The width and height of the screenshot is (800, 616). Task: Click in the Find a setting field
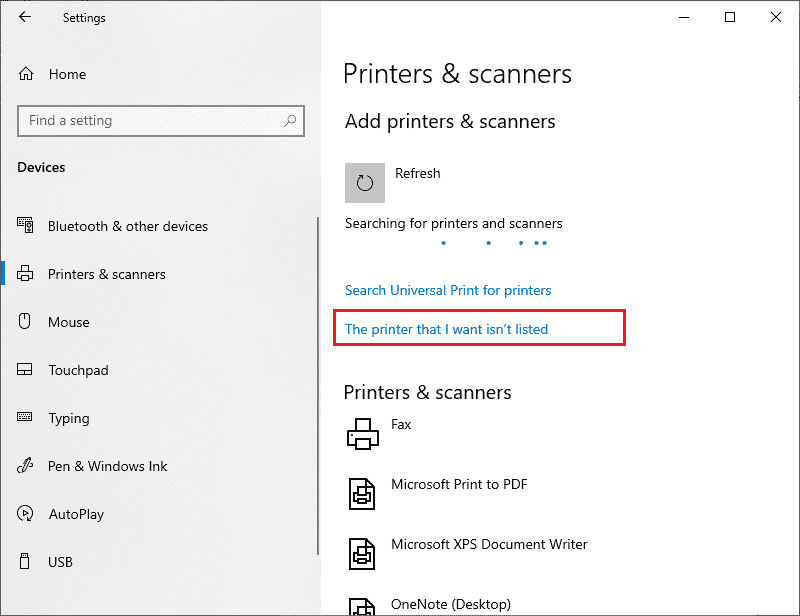click(161, 121)
